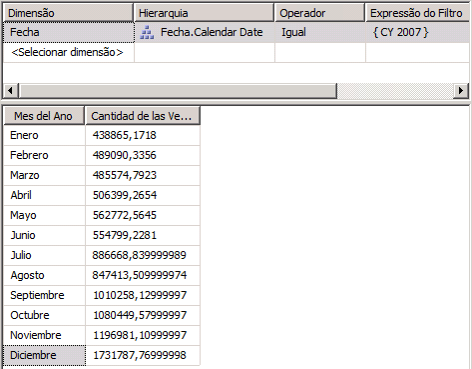Open the Fecha dimension cell
The height and width of the screenshot is (369, 472).
[x=68, y=32]
